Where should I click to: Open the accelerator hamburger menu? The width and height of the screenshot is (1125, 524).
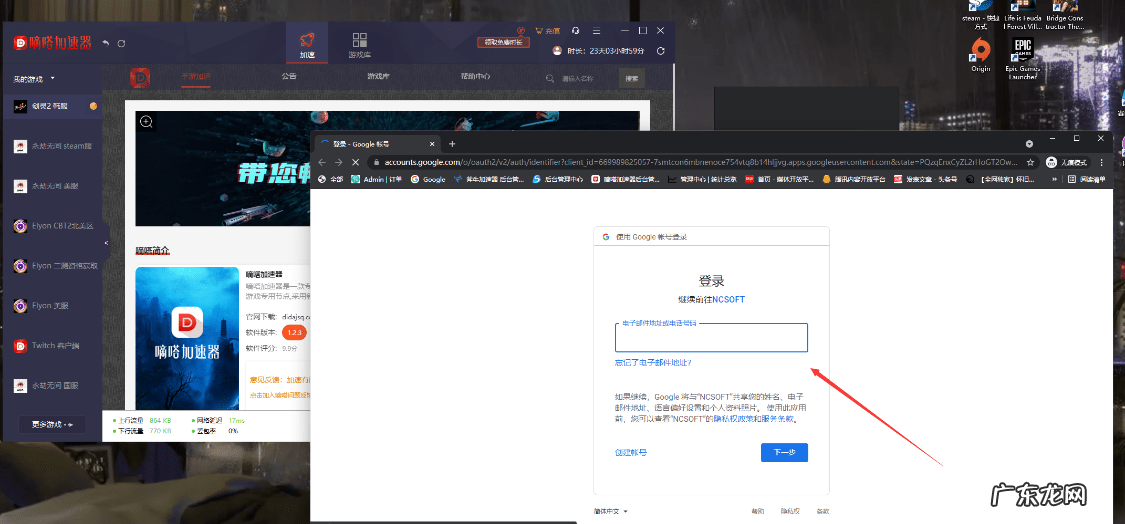(596, 31)
